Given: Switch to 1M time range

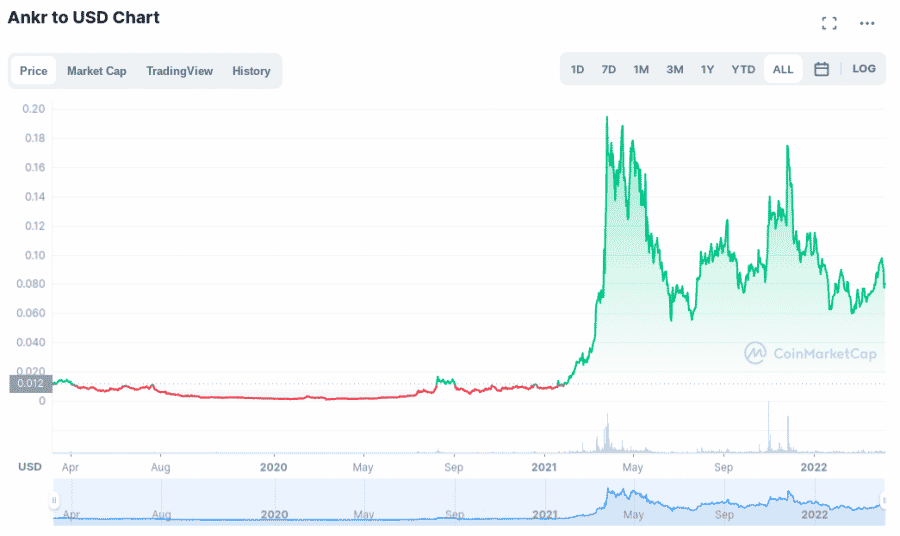Looking at the screenshot, I should click(641, 69).
